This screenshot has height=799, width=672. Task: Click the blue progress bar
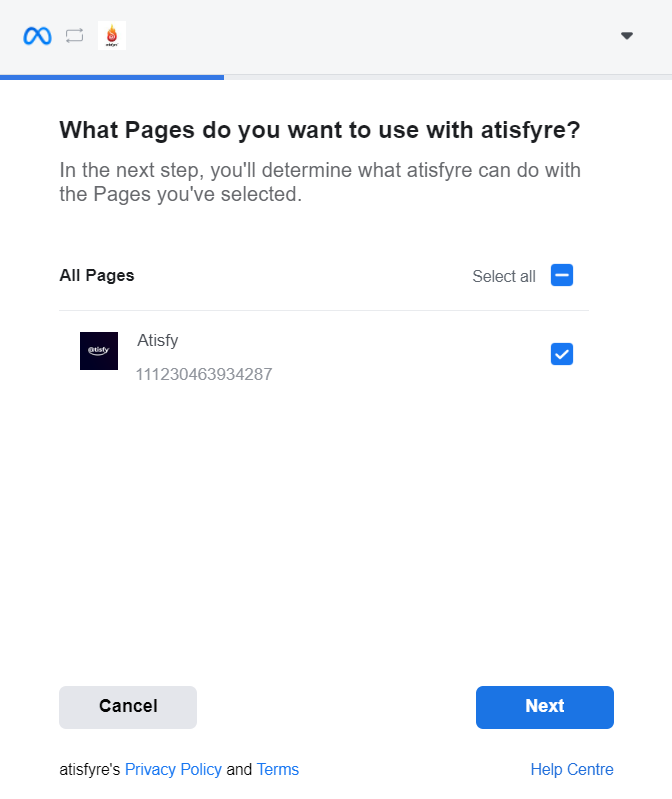pos(112,77)
